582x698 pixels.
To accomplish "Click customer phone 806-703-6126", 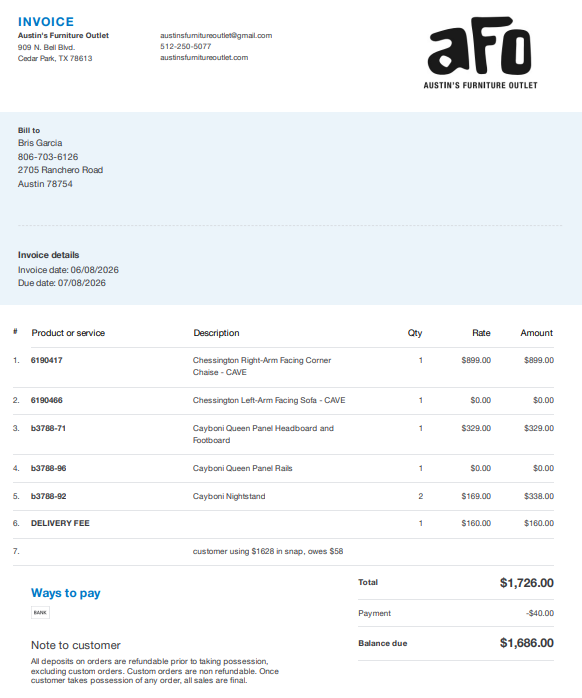I will pos(48,157).
